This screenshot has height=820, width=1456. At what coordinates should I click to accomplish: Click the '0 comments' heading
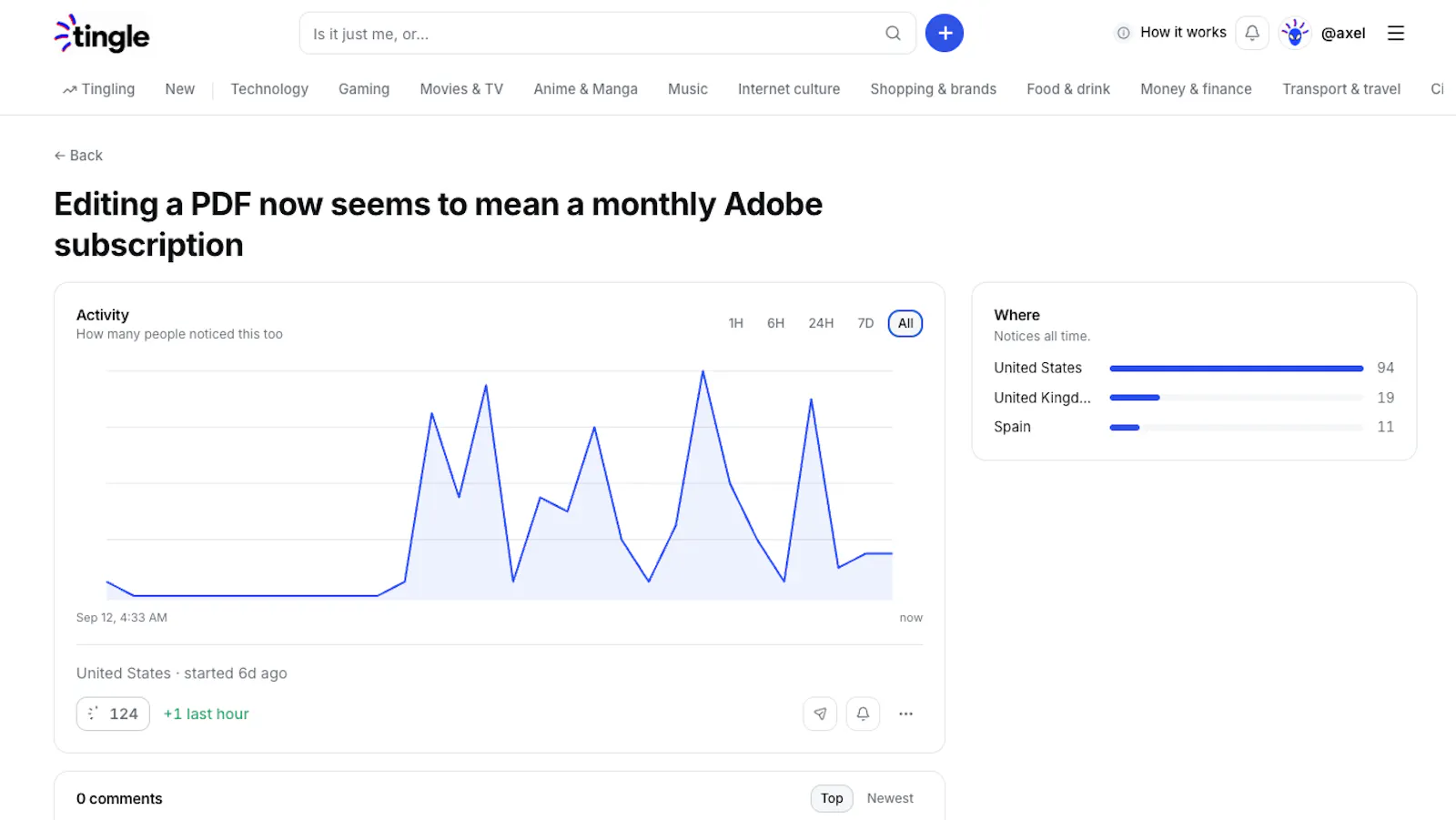pos(119,798)
